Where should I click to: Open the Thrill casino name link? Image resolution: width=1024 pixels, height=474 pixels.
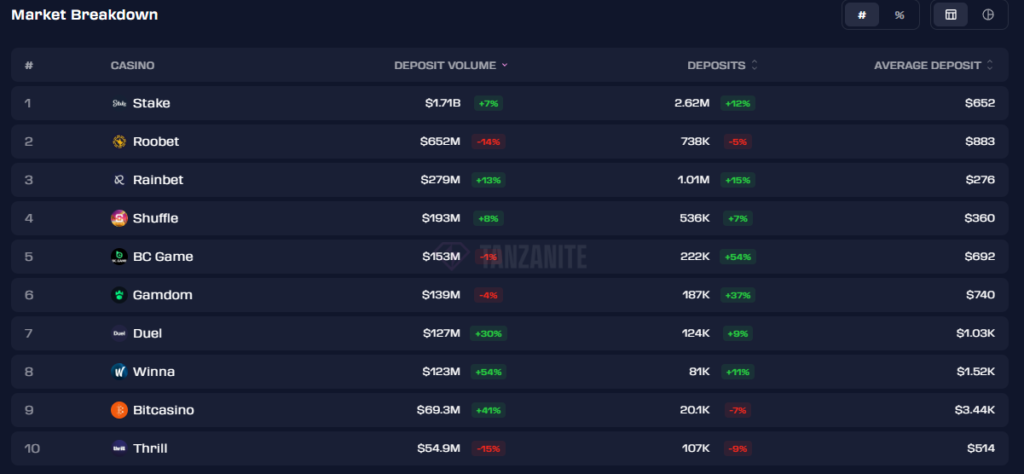[150, 448]
